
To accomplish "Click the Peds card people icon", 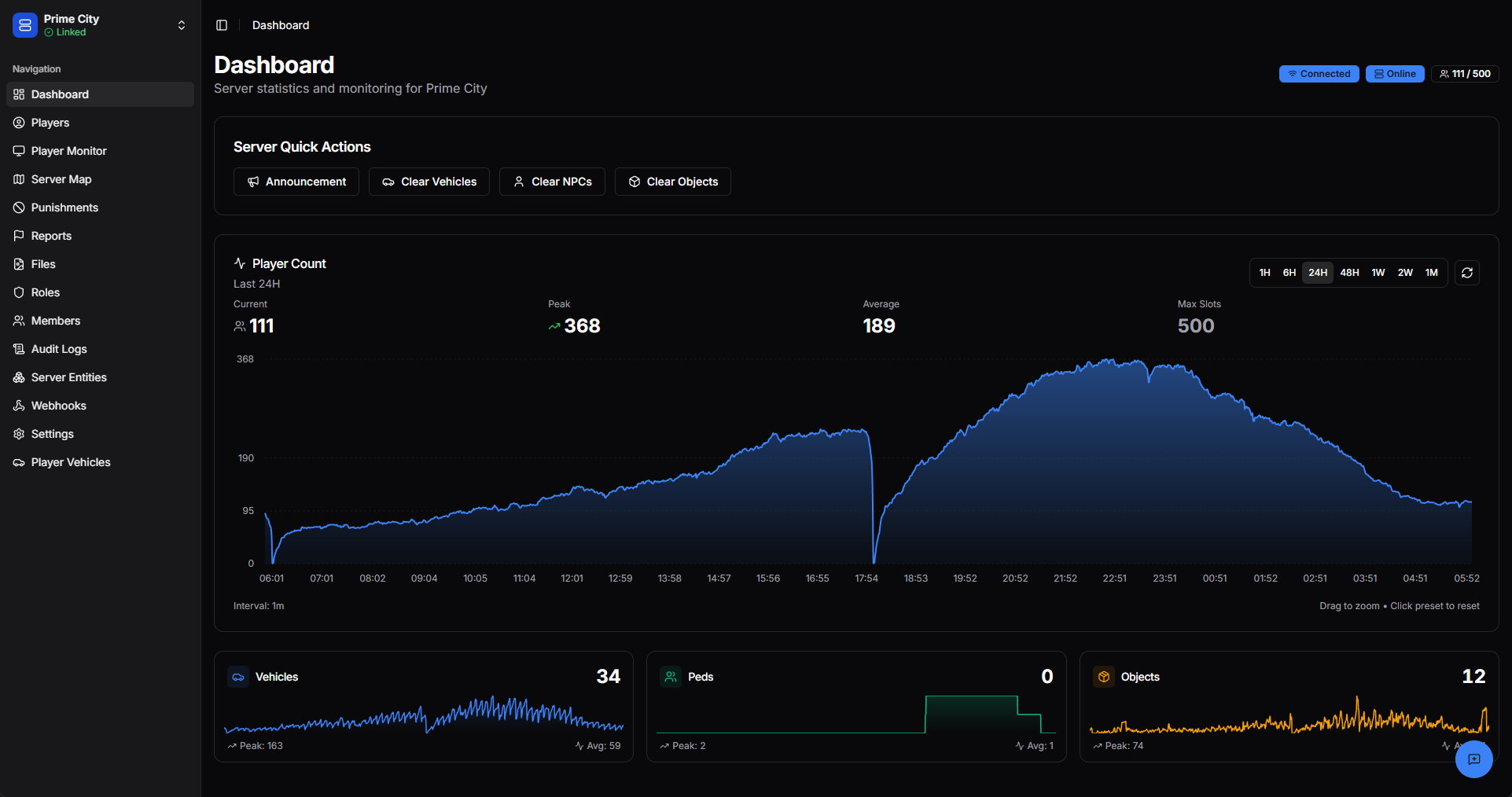I will point(671,677).
